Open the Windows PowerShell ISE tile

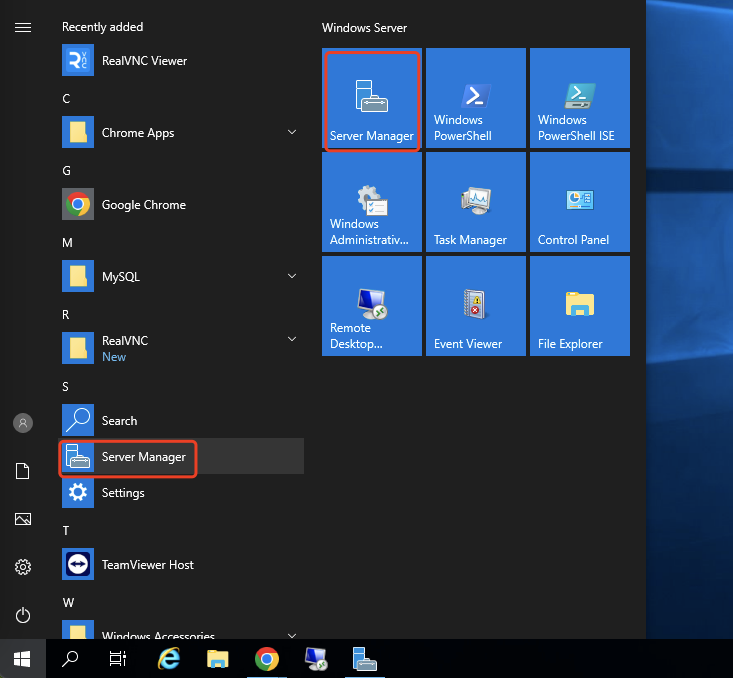(x=580, y=98)
